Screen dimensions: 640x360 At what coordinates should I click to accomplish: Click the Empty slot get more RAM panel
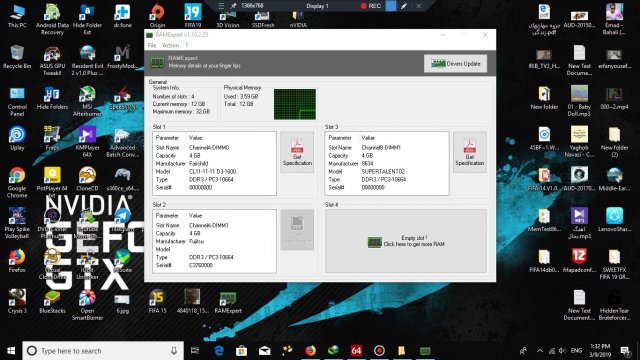406,241
